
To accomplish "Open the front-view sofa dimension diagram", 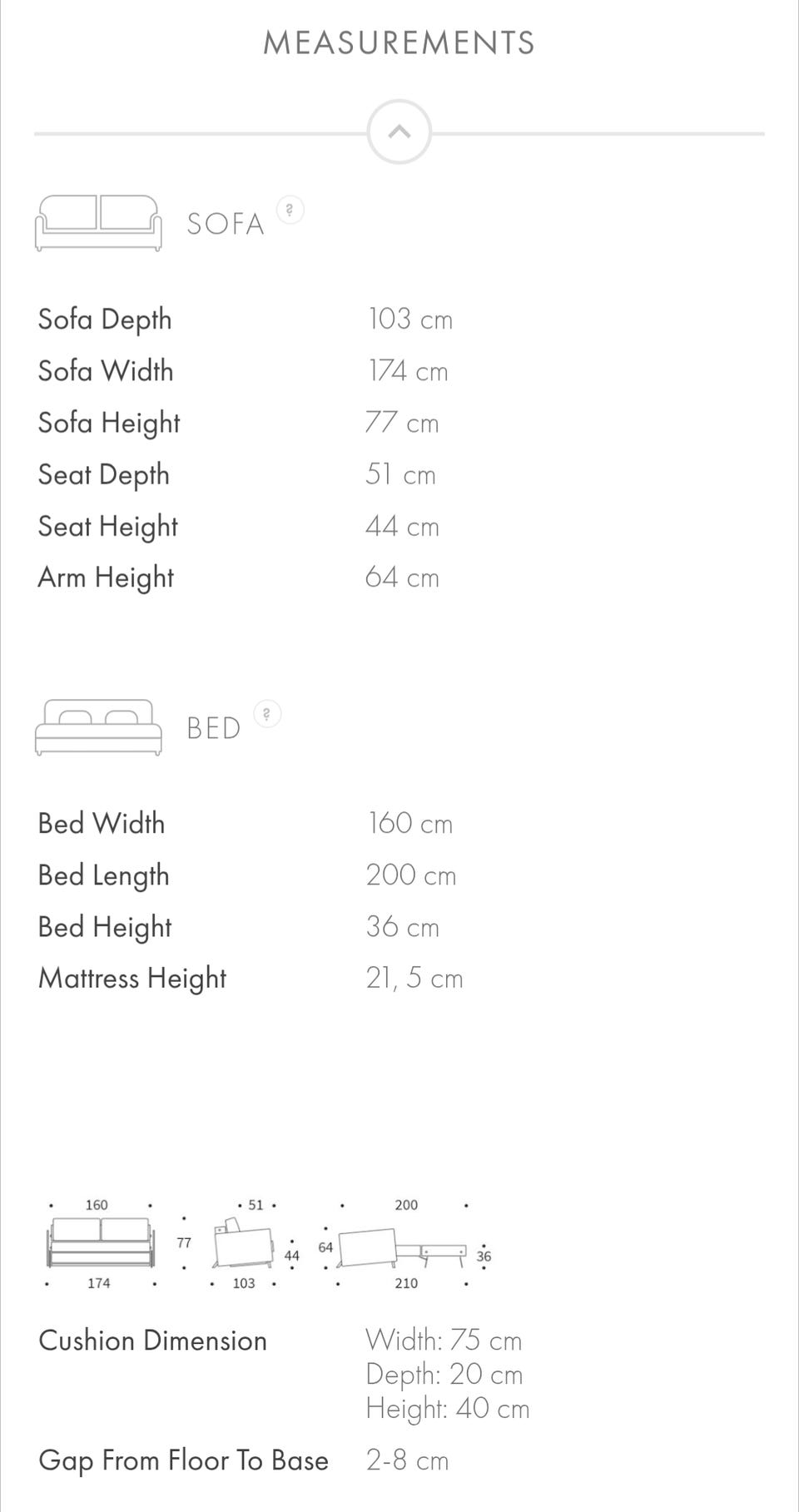I will click(x=100, y=1243).
